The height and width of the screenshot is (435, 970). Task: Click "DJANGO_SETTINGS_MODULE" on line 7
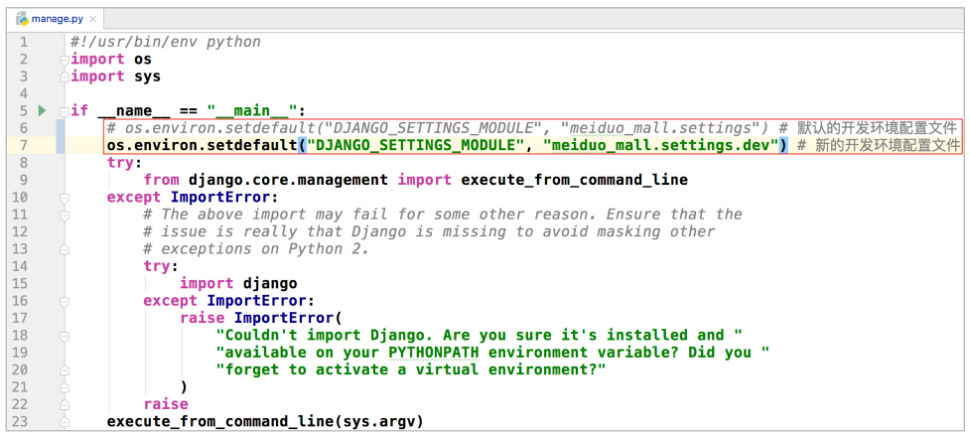pyautogui.click(x=414, y=145)
